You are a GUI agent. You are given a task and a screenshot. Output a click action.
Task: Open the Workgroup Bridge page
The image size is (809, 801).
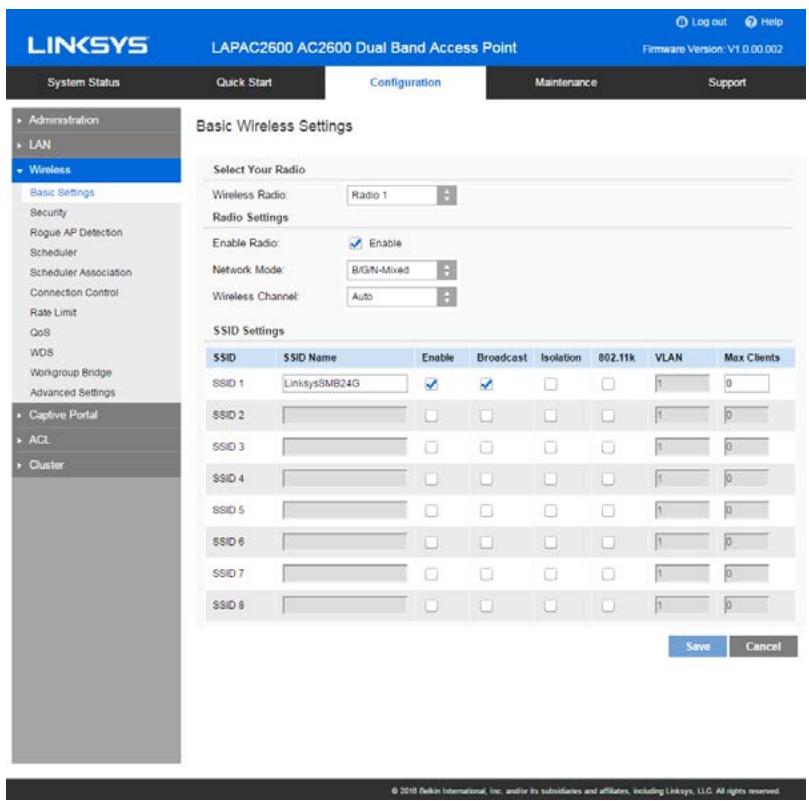click(71, 373)
